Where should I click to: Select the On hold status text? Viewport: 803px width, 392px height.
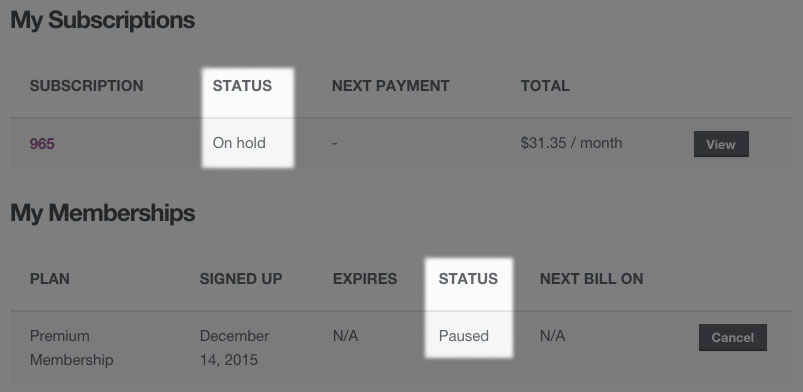pos(239,143)
